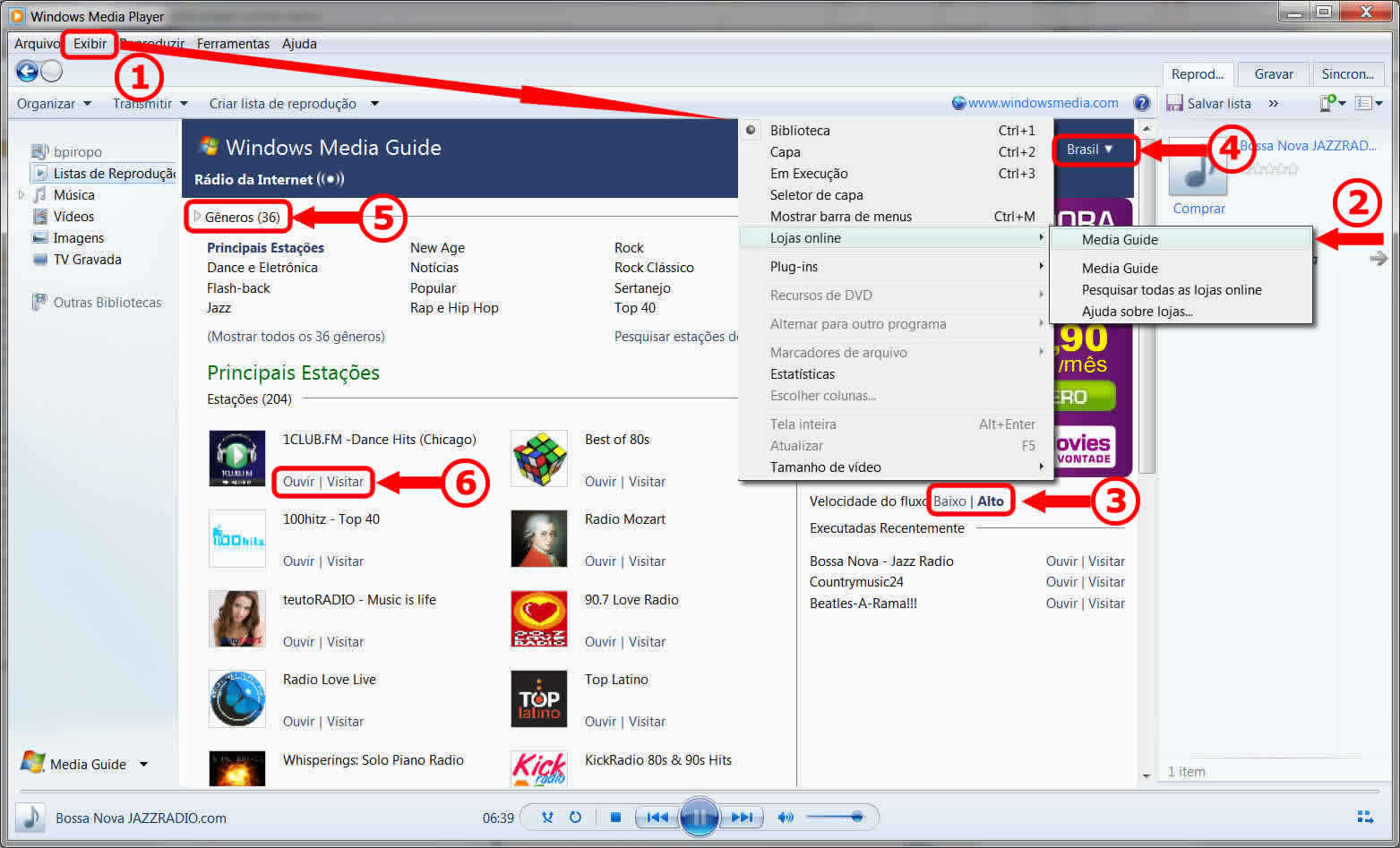The image size is (1400, 848).
Task: Switch to Now Playing mode icon
Action: tap(1365, 817)
